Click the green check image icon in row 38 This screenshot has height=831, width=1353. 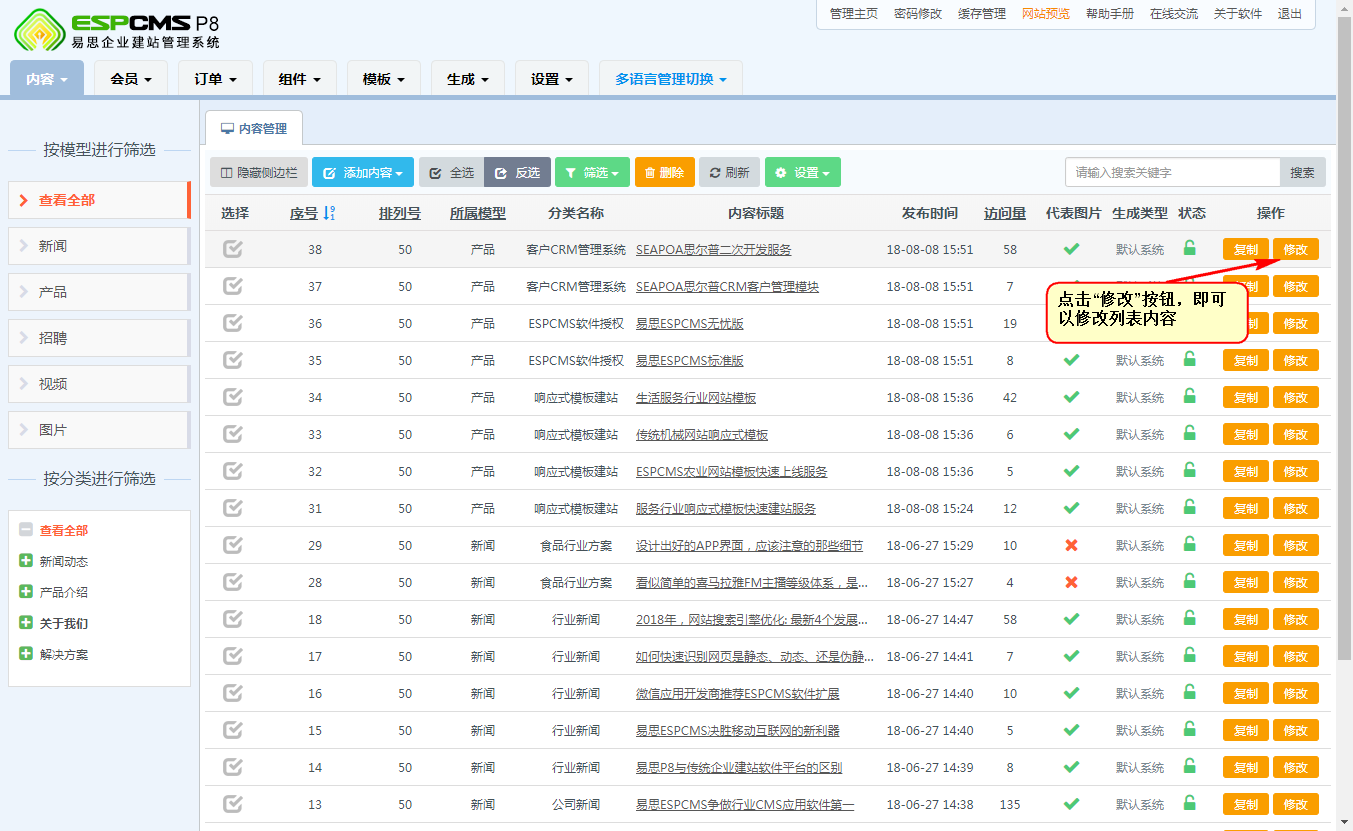tap(1071, 249)
